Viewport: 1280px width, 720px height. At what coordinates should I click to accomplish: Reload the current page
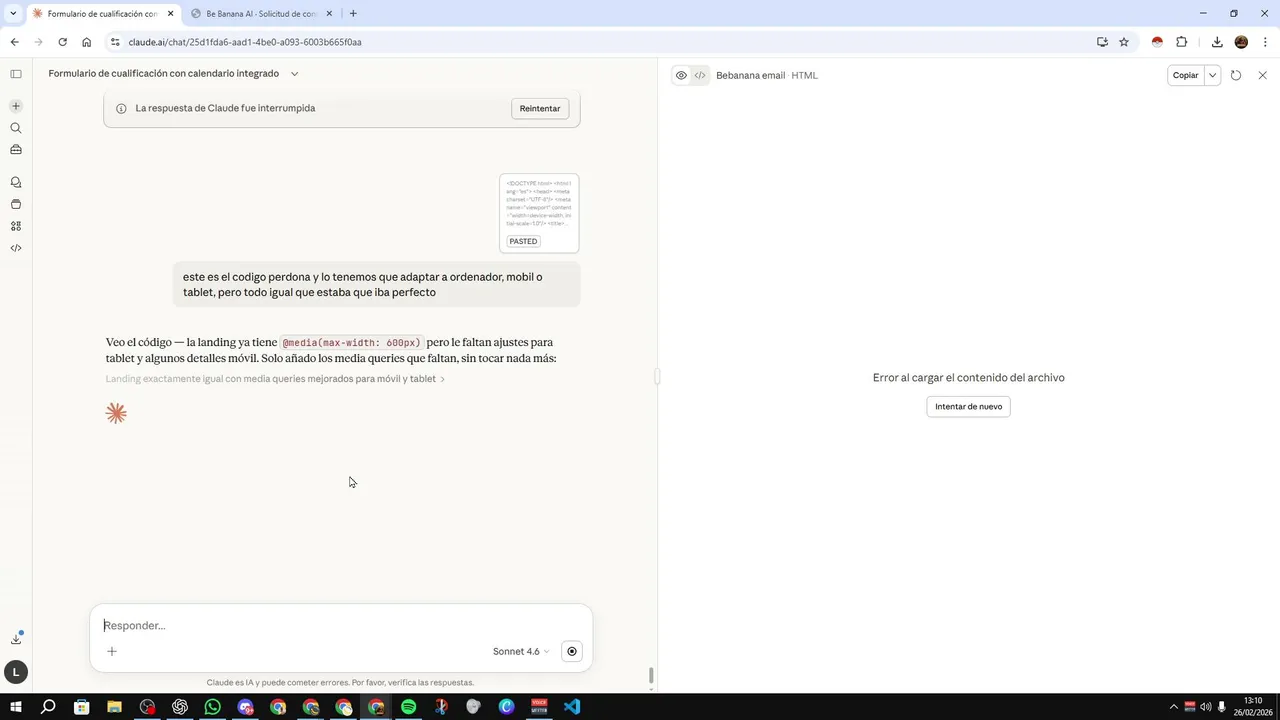coord(62,42)
